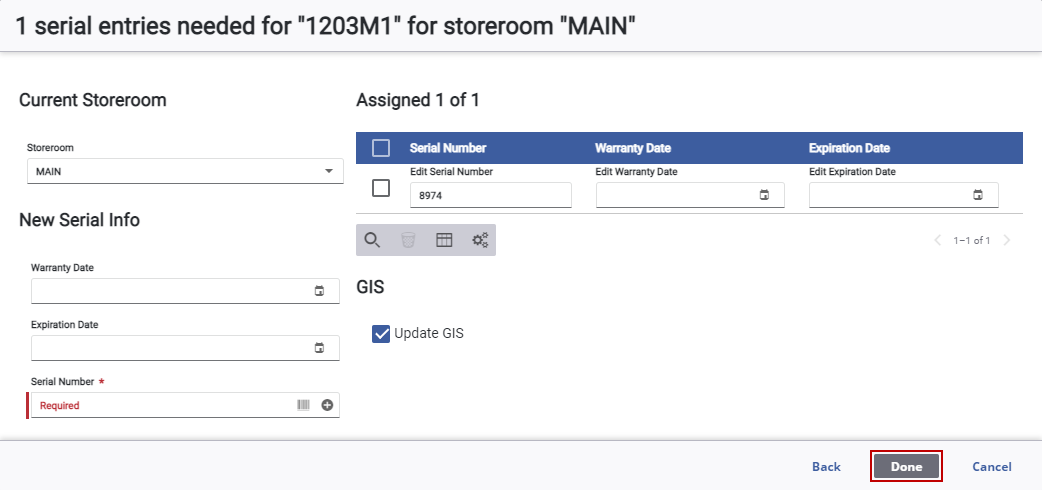Click the plus add icon for Serial Number
Image resolution: width=1042 pixels, height=490 pixels.
327,405
